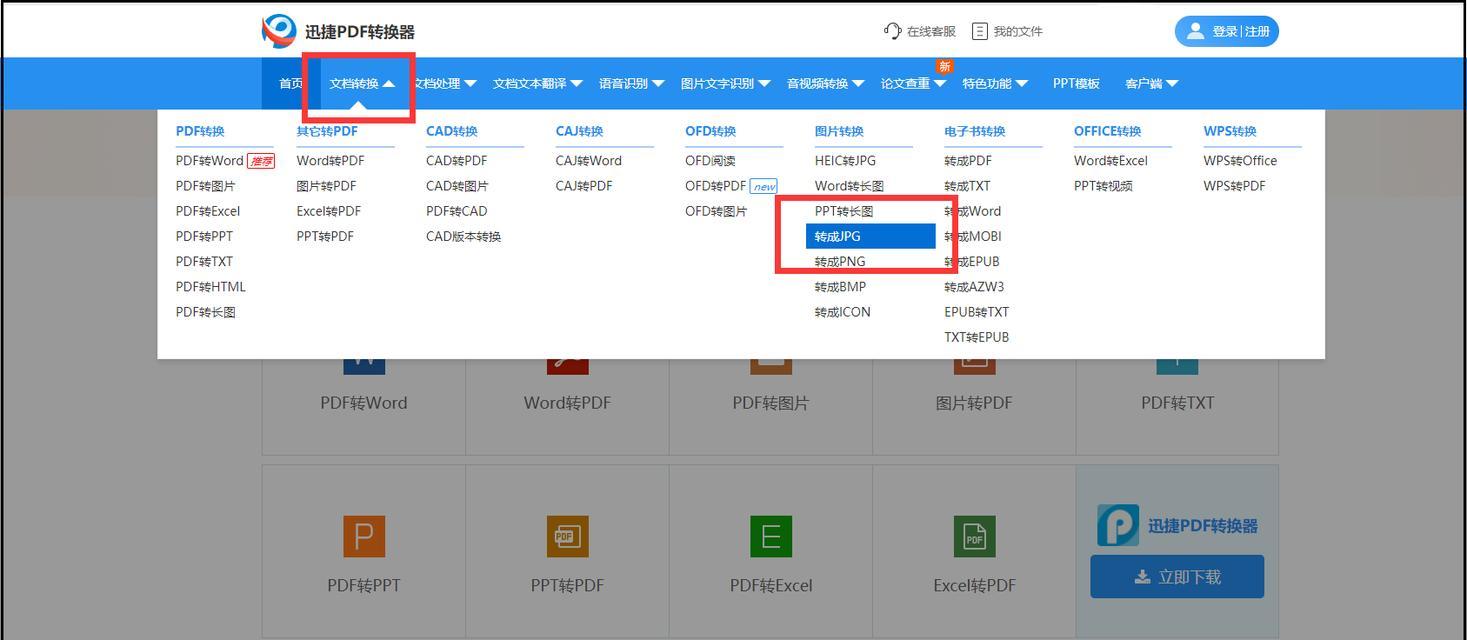Open the PPT模板 menu item
Screen dimensions: 1467x640
point(1076,83)
